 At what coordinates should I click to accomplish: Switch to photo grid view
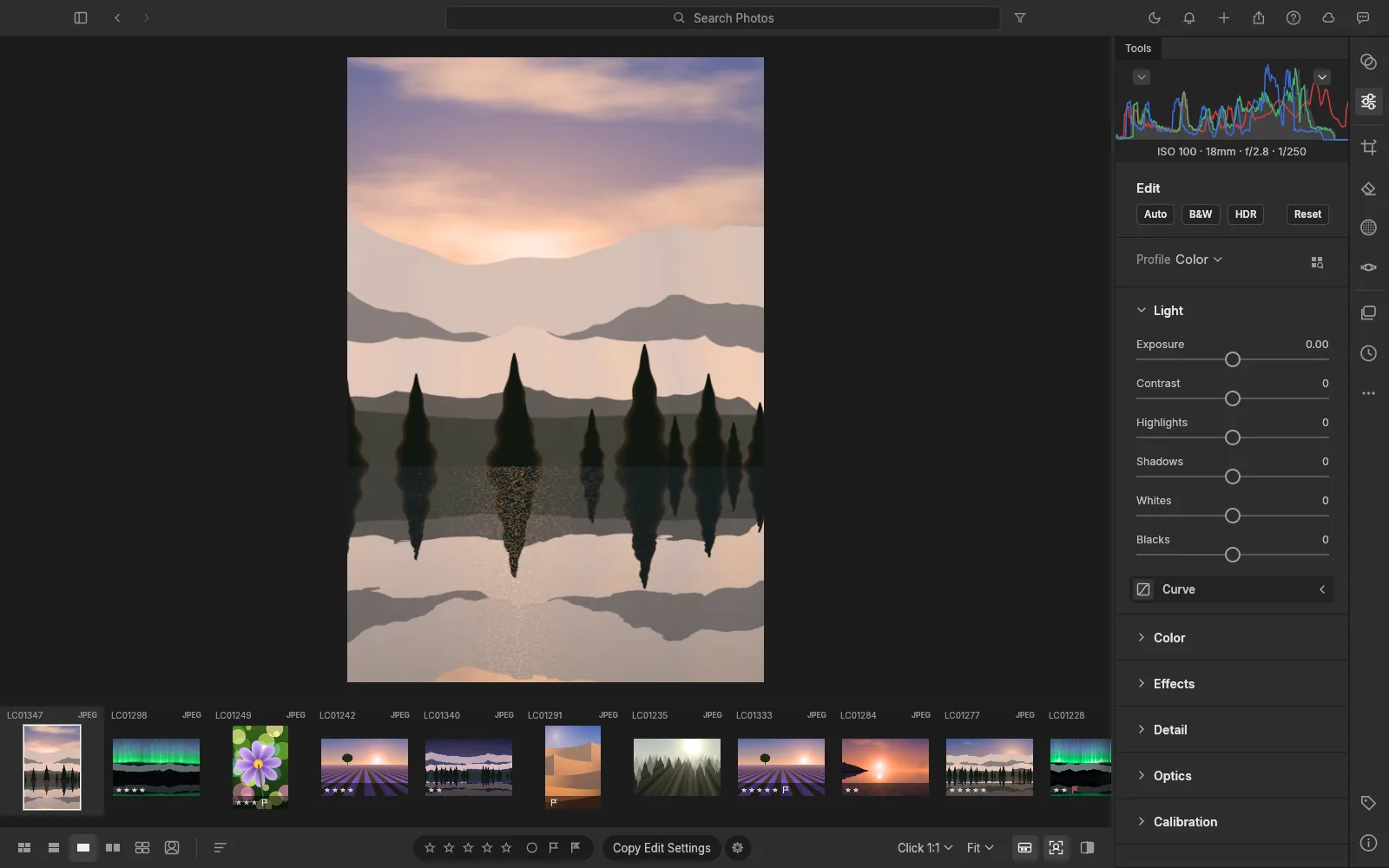pyautogui.click(x=24, y=848)
